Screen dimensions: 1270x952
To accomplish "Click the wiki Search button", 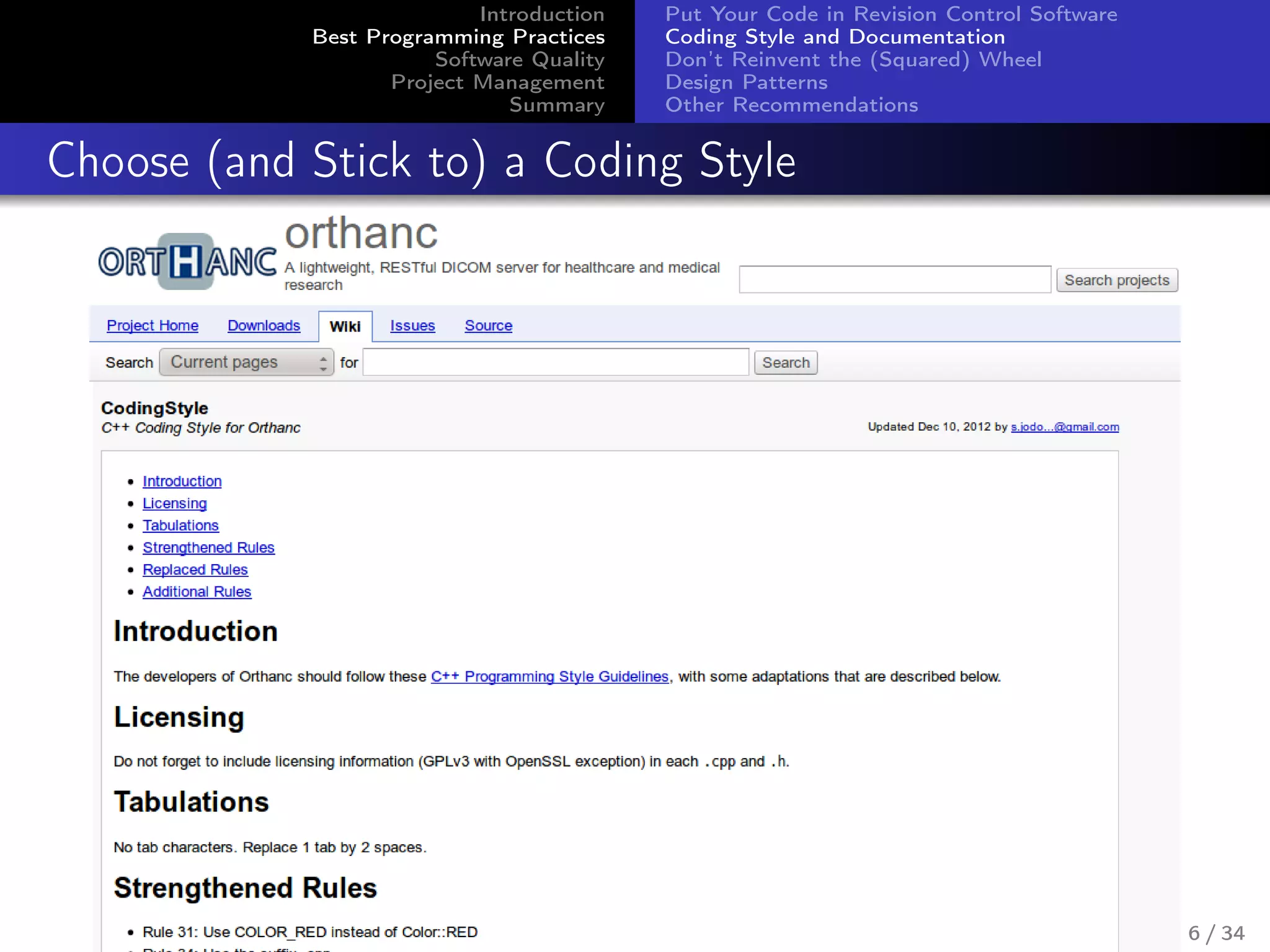I will 786,363.
